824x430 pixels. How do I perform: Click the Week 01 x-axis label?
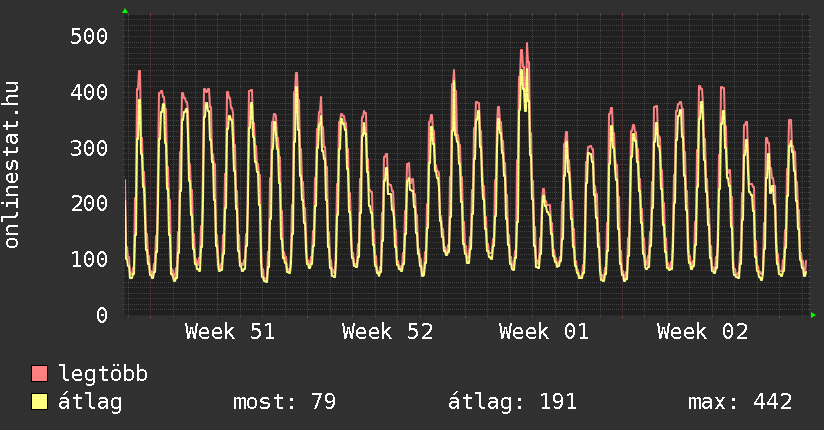tap(544, 332)
